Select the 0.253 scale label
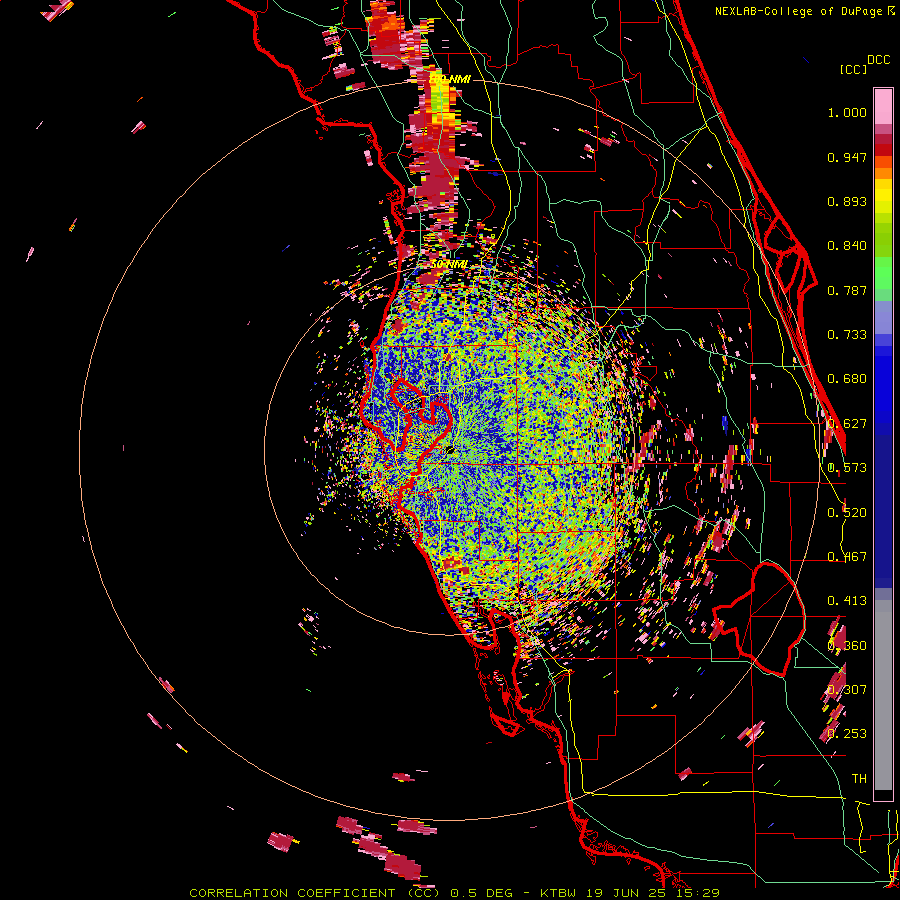 [x=847, y=734]
